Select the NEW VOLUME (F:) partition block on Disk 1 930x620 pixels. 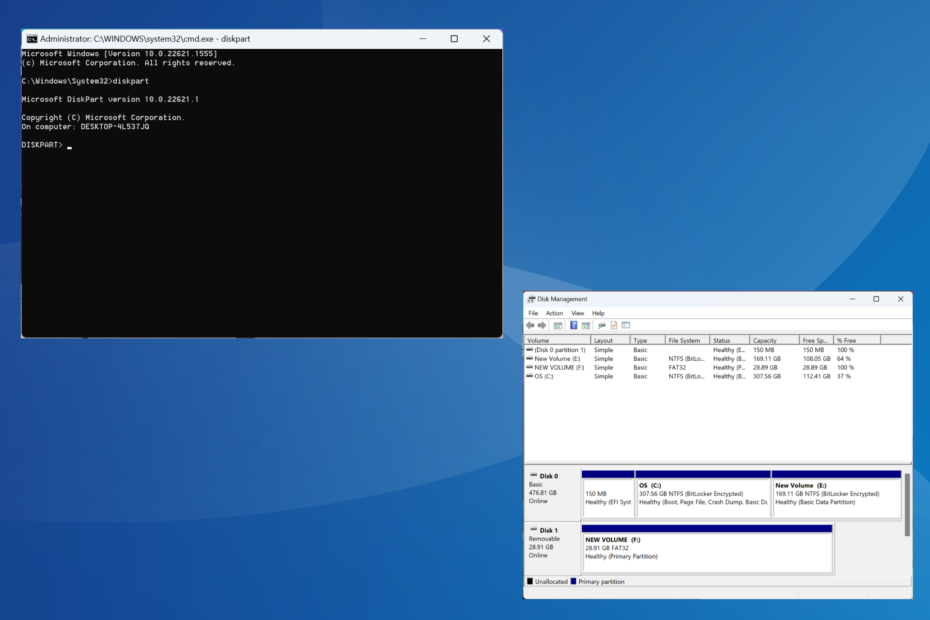pos(705,549)
